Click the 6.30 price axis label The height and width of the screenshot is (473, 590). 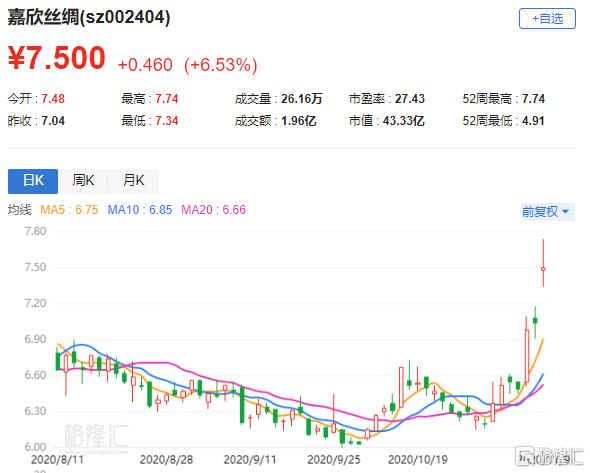[x=35, y=411]
